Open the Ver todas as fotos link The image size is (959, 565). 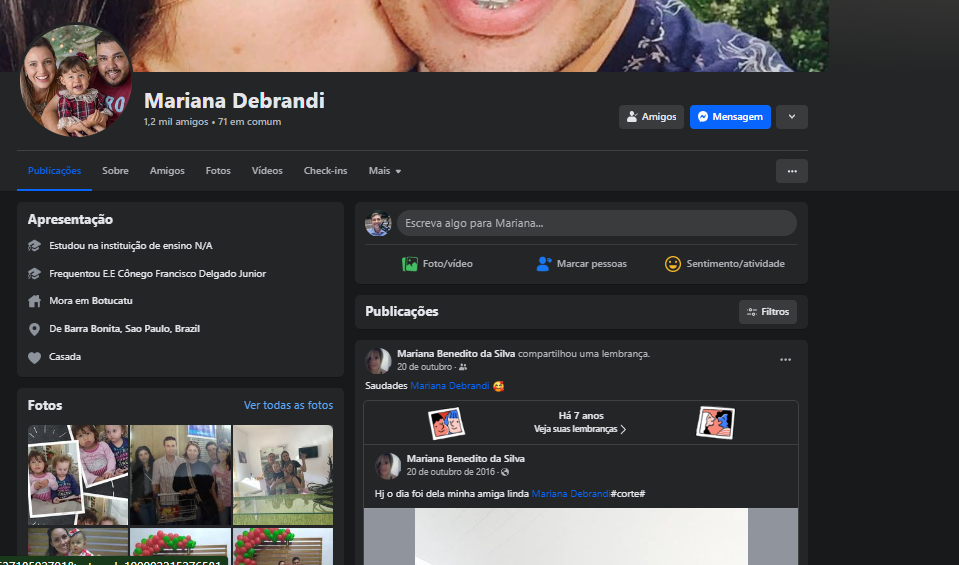click(x=288, y=405)
